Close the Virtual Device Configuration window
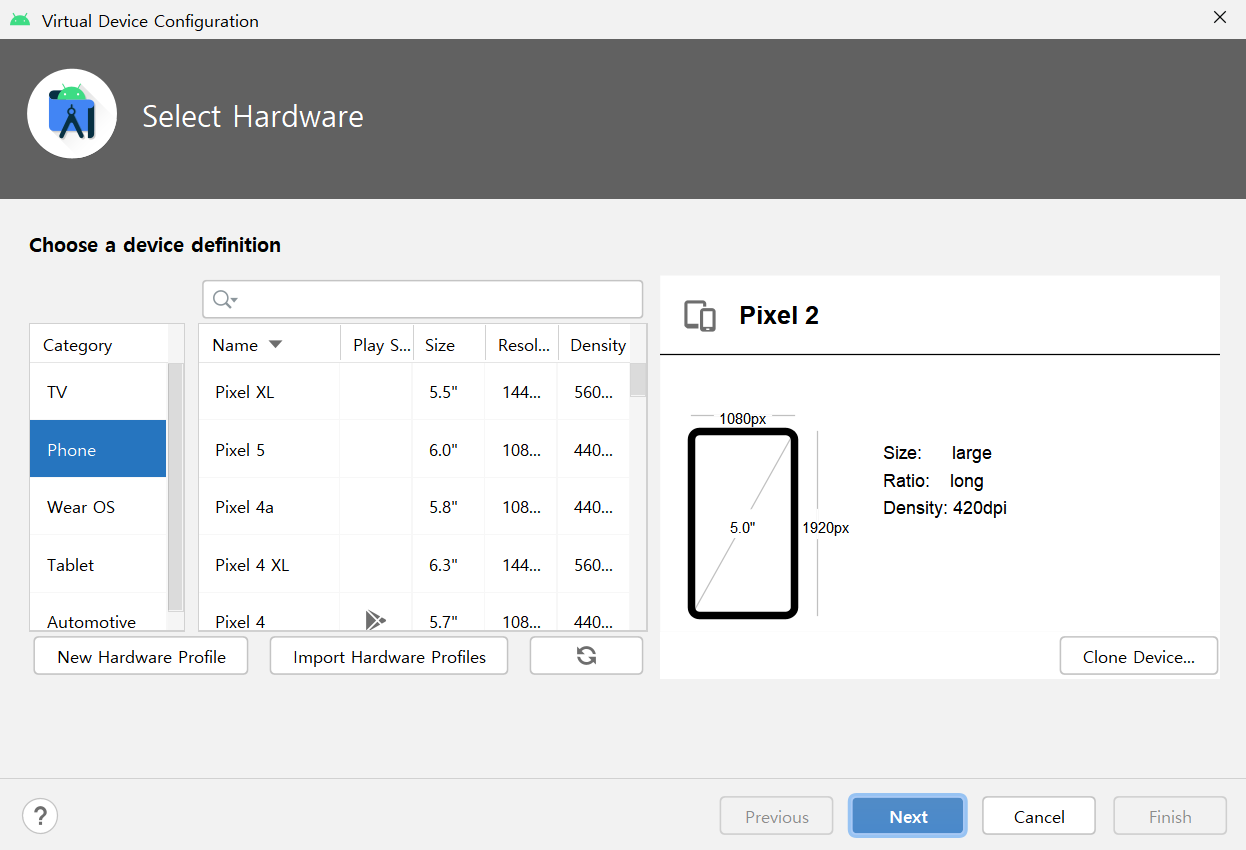This screenshot has height=850, width=1246. coord(1219,17)
